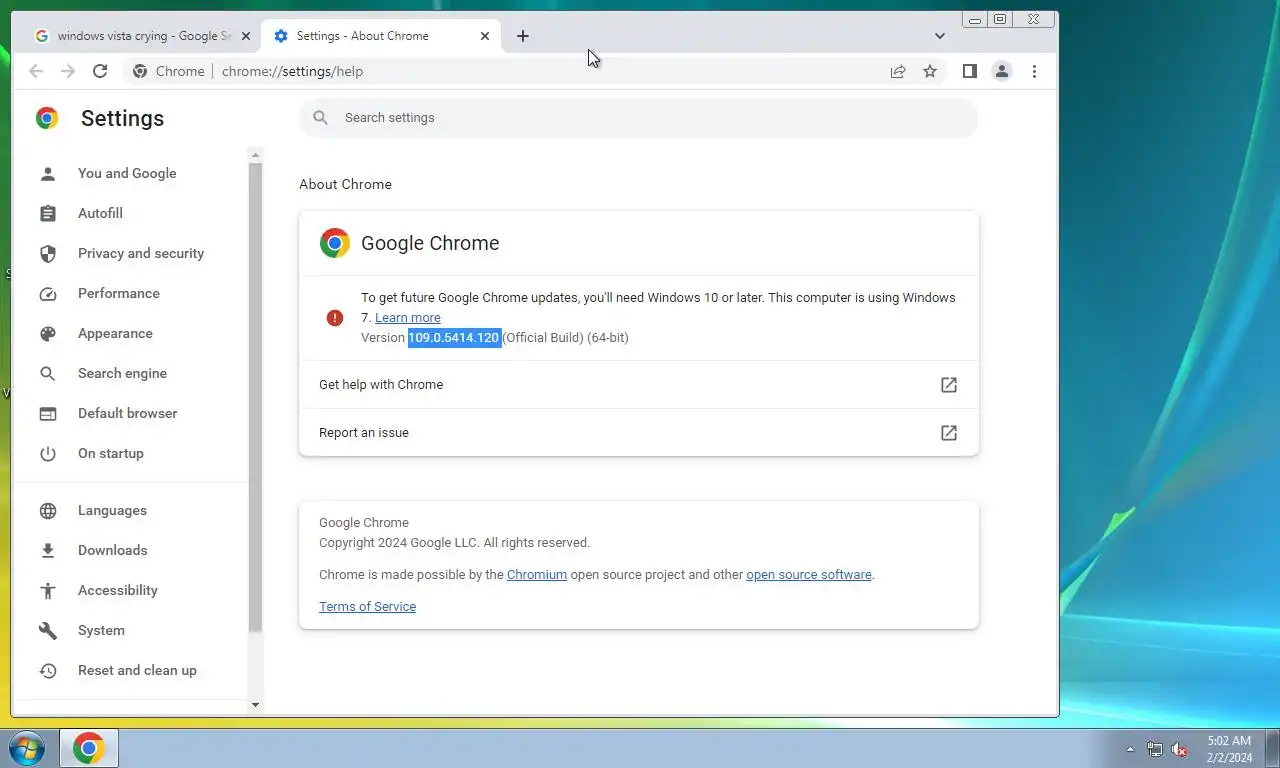
Task: Click the network tray icon
Action: tap(1155, 749)
